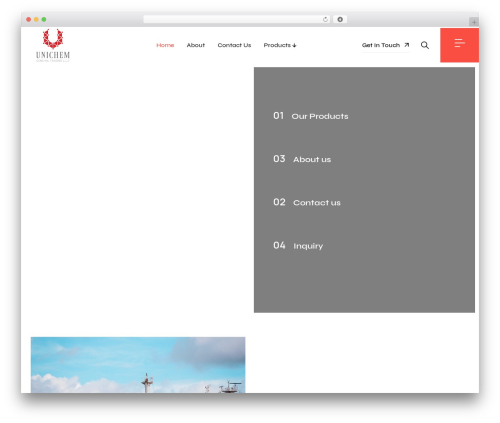Click the browser address bar

pyautogui.click(x=237, y=19)
